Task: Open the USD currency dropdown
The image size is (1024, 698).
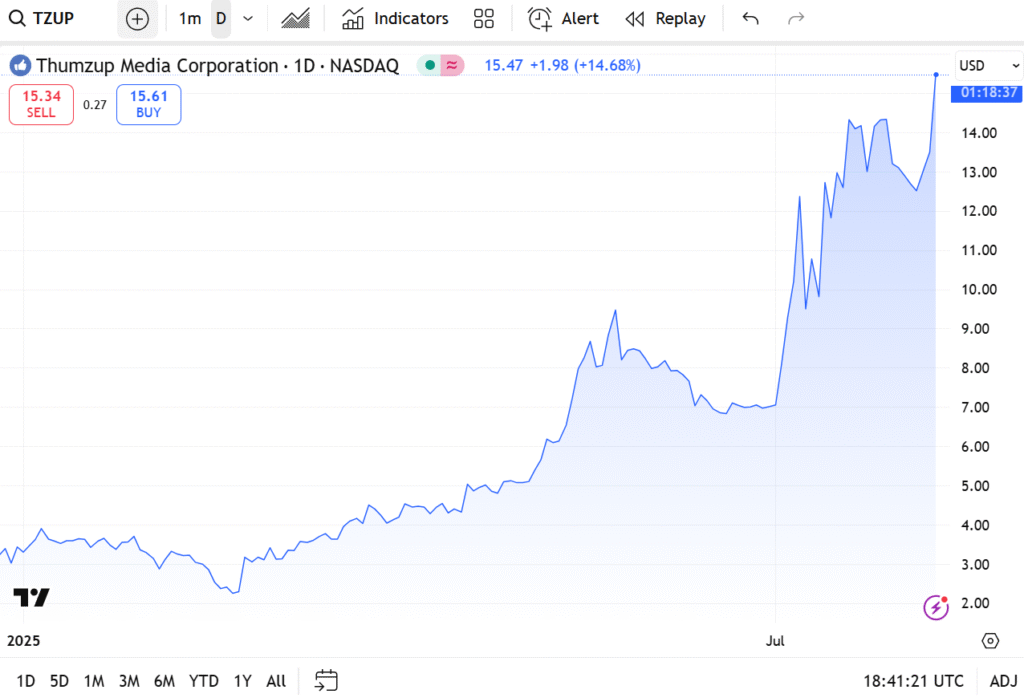Action: [x=985, y=66]
